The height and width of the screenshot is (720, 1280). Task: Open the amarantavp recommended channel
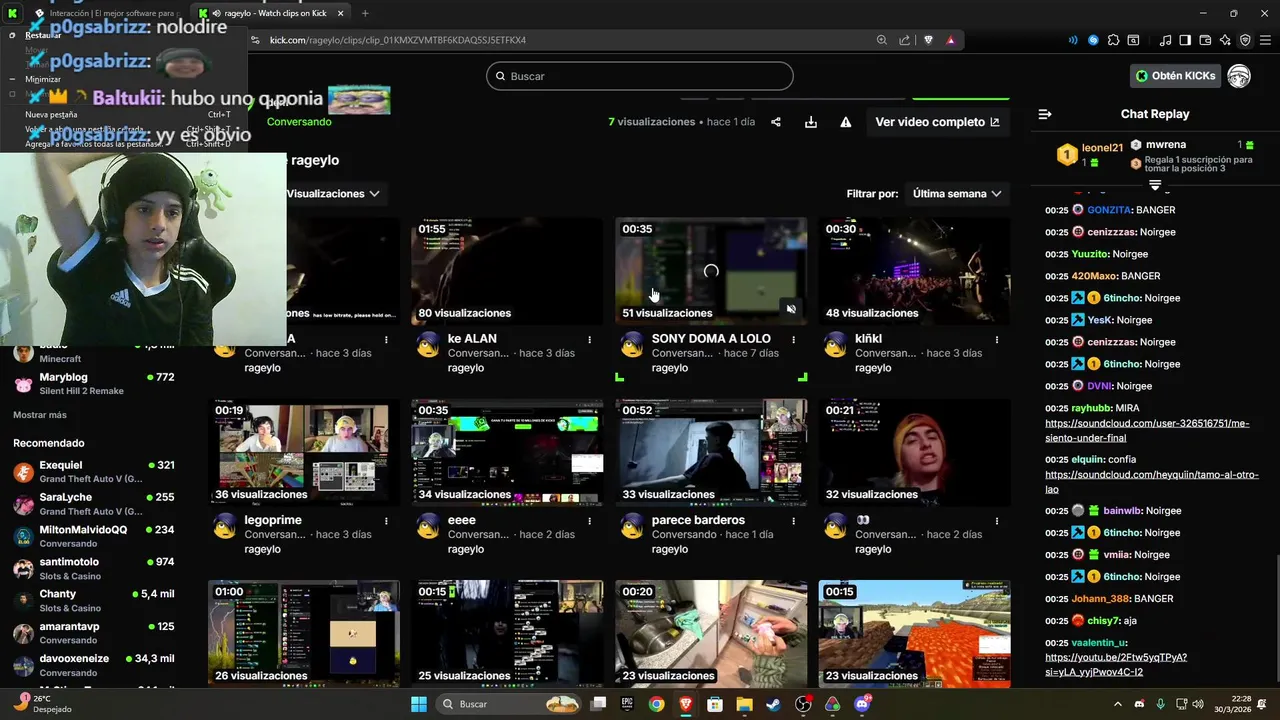pyautogui.click(x=94, y=633)
